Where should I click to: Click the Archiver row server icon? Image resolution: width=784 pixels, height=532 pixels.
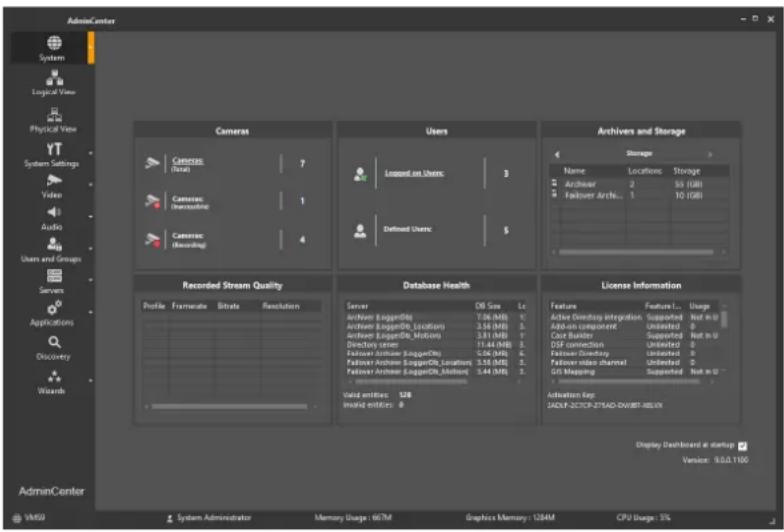pos(554,184)
